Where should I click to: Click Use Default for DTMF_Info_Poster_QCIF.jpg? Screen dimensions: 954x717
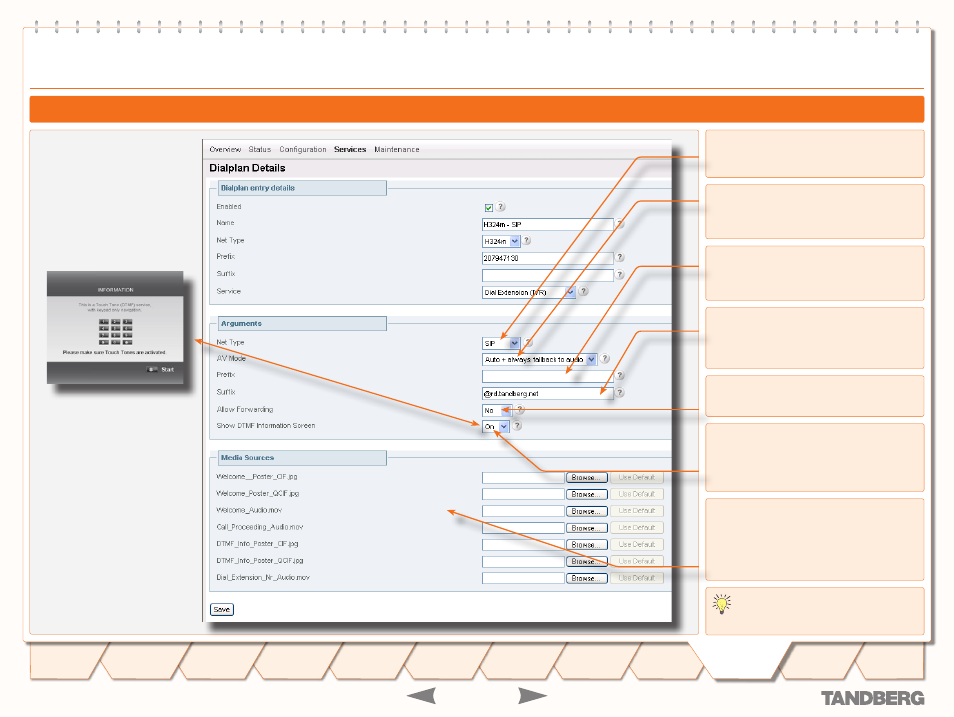(x=637, y=562)
